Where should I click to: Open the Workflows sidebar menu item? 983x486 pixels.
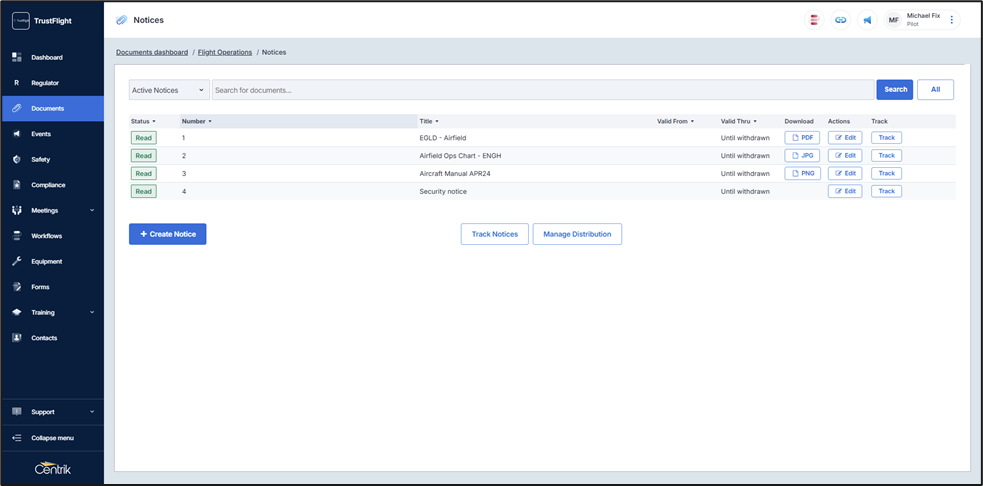[x=46, y=236]
